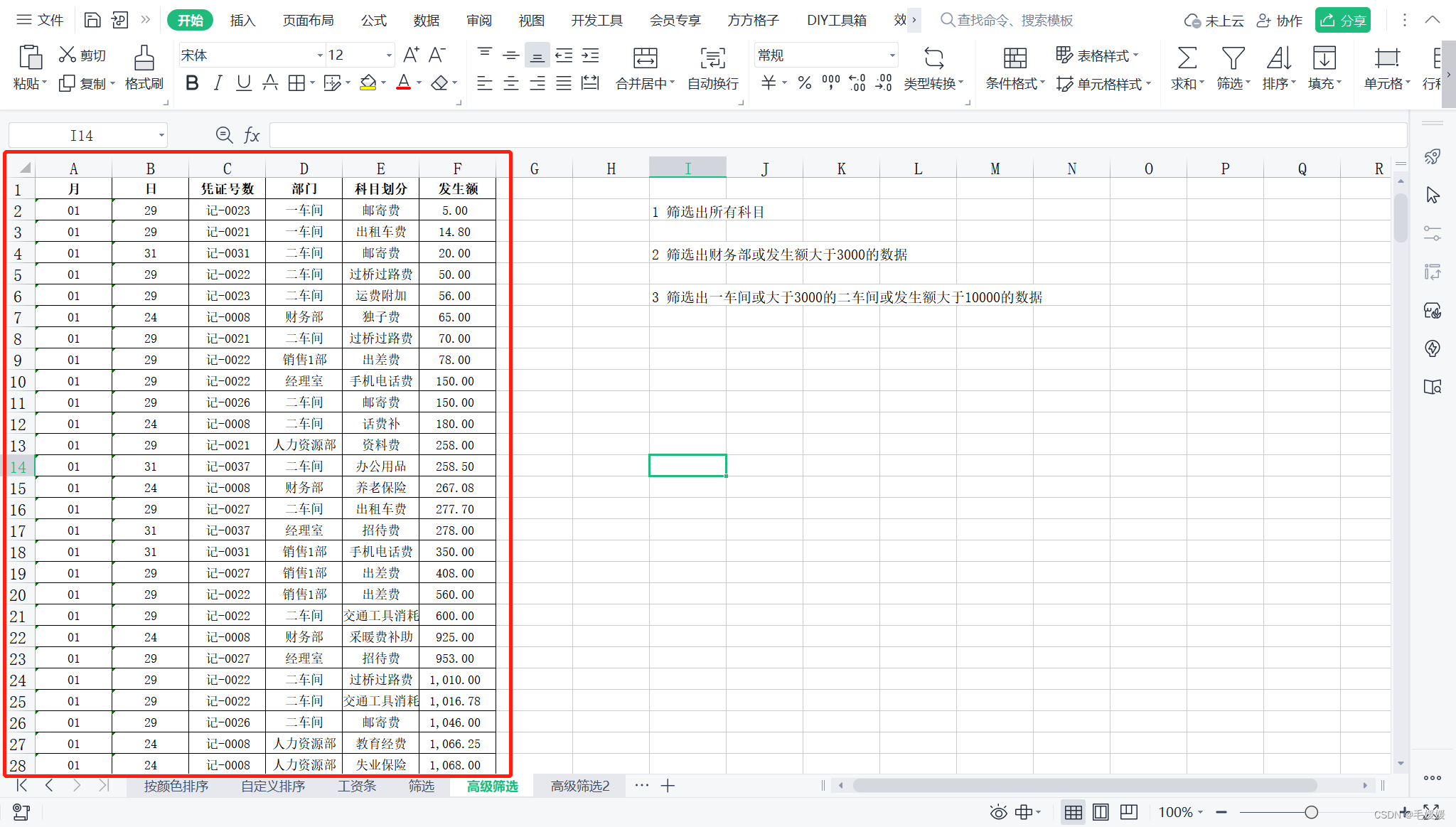Click the Format Painter (格式刷) icon
This screenshot has height=827, width=1456.
[144, 58]
